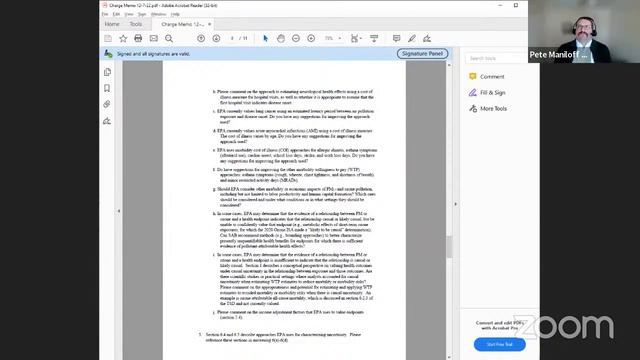The height and width of the screenshot is (360, 640).
Task: Open More Tools in right pane
Action: tap(493, 109)
